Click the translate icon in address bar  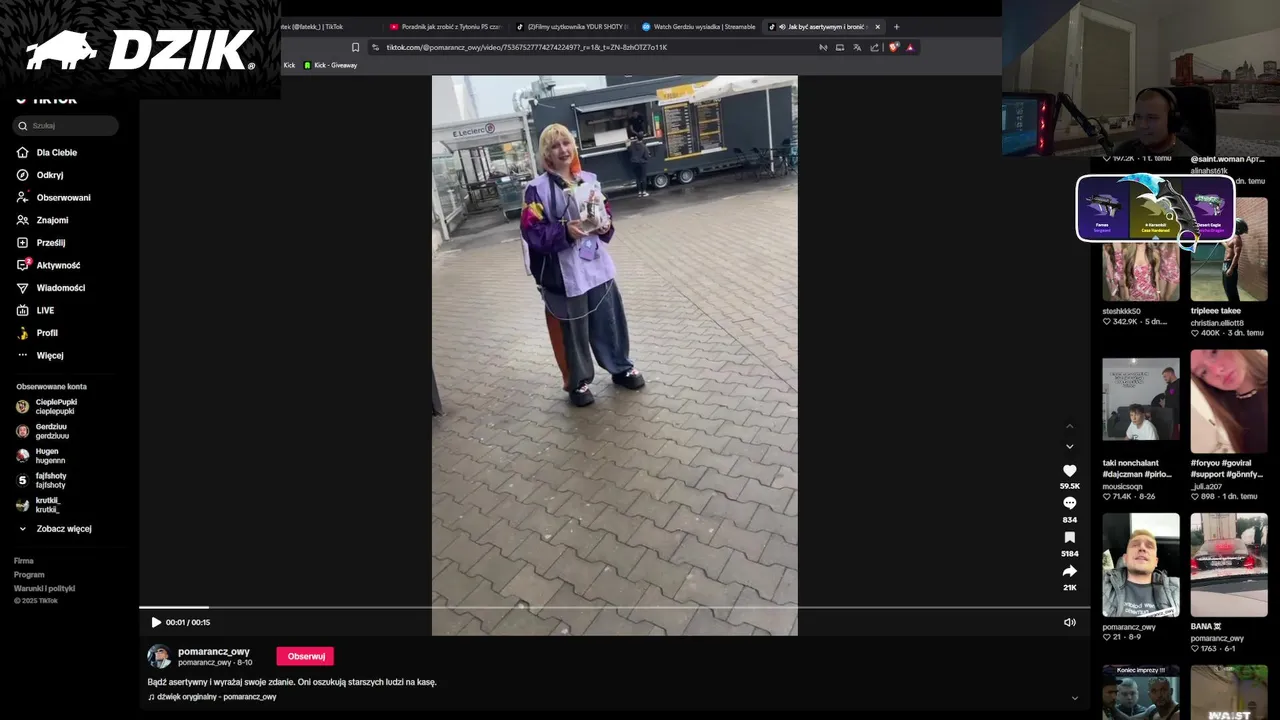click(857, 47)
